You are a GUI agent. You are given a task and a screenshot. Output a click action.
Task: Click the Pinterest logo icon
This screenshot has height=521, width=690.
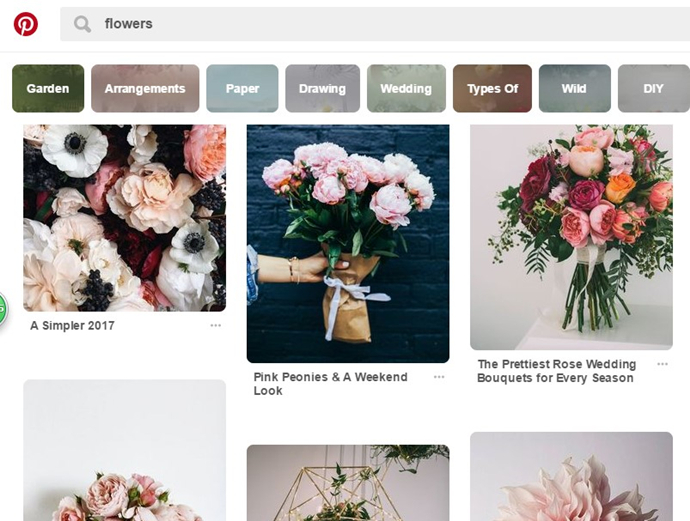click(x=26, y=24)
